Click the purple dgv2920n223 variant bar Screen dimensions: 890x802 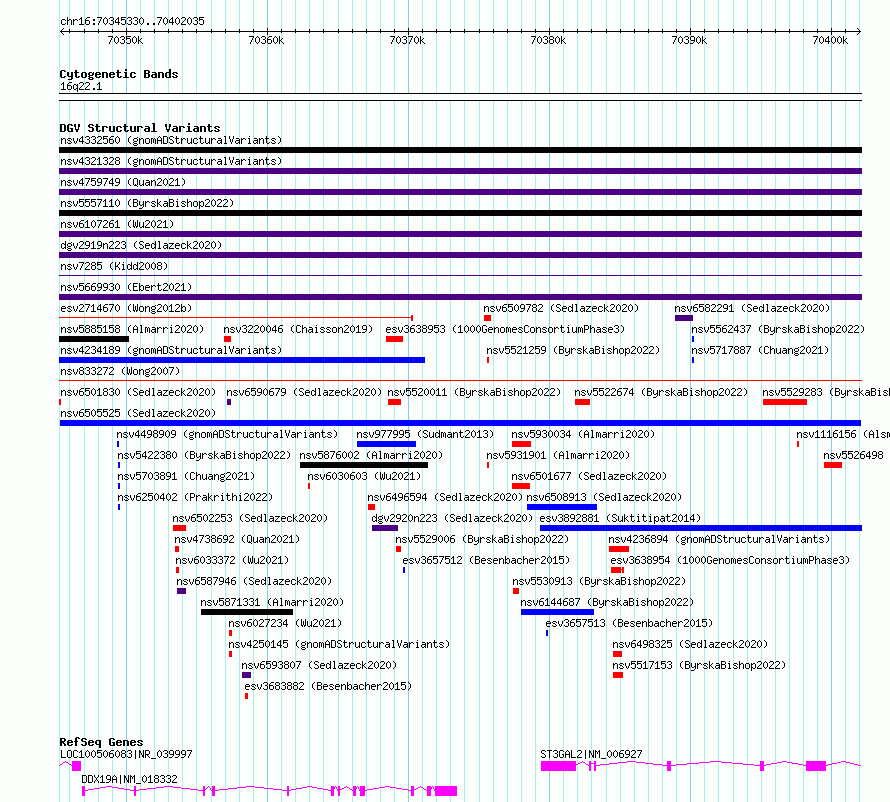click(x=385, y=528)
